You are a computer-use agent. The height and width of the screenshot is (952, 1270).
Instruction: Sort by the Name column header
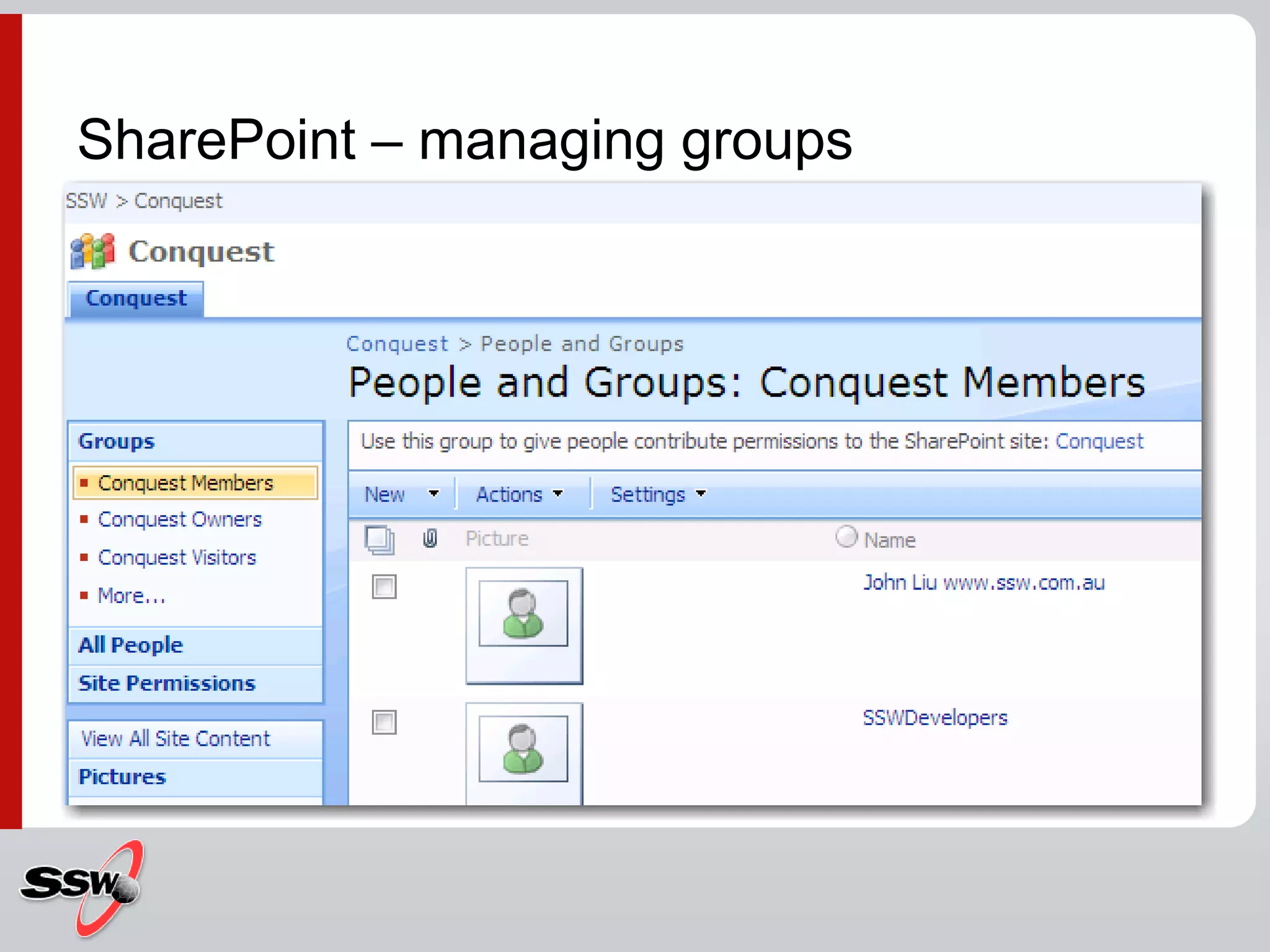point(890,540)
